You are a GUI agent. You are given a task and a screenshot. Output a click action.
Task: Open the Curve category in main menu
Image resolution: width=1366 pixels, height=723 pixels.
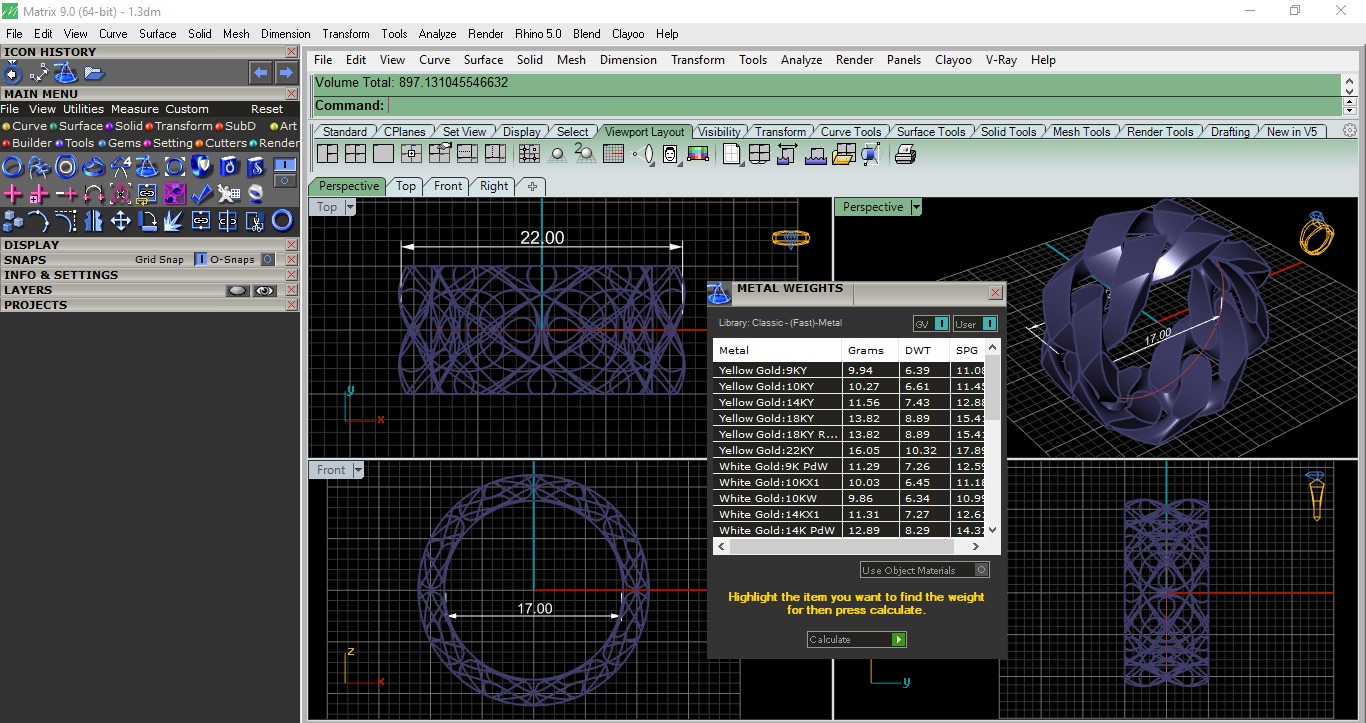pos(25,126)
